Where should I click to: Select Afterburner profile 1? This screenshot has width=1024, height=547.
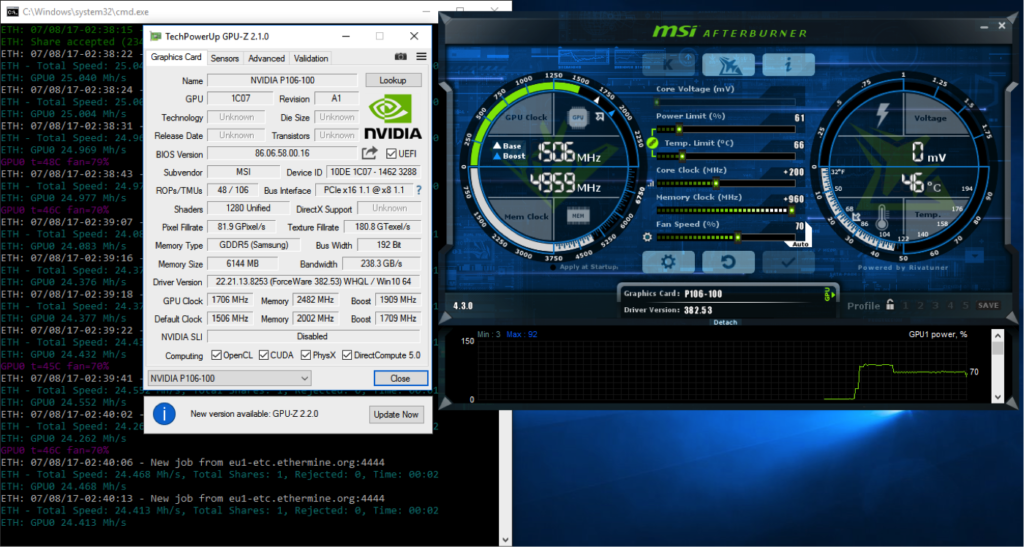point(905,305)
